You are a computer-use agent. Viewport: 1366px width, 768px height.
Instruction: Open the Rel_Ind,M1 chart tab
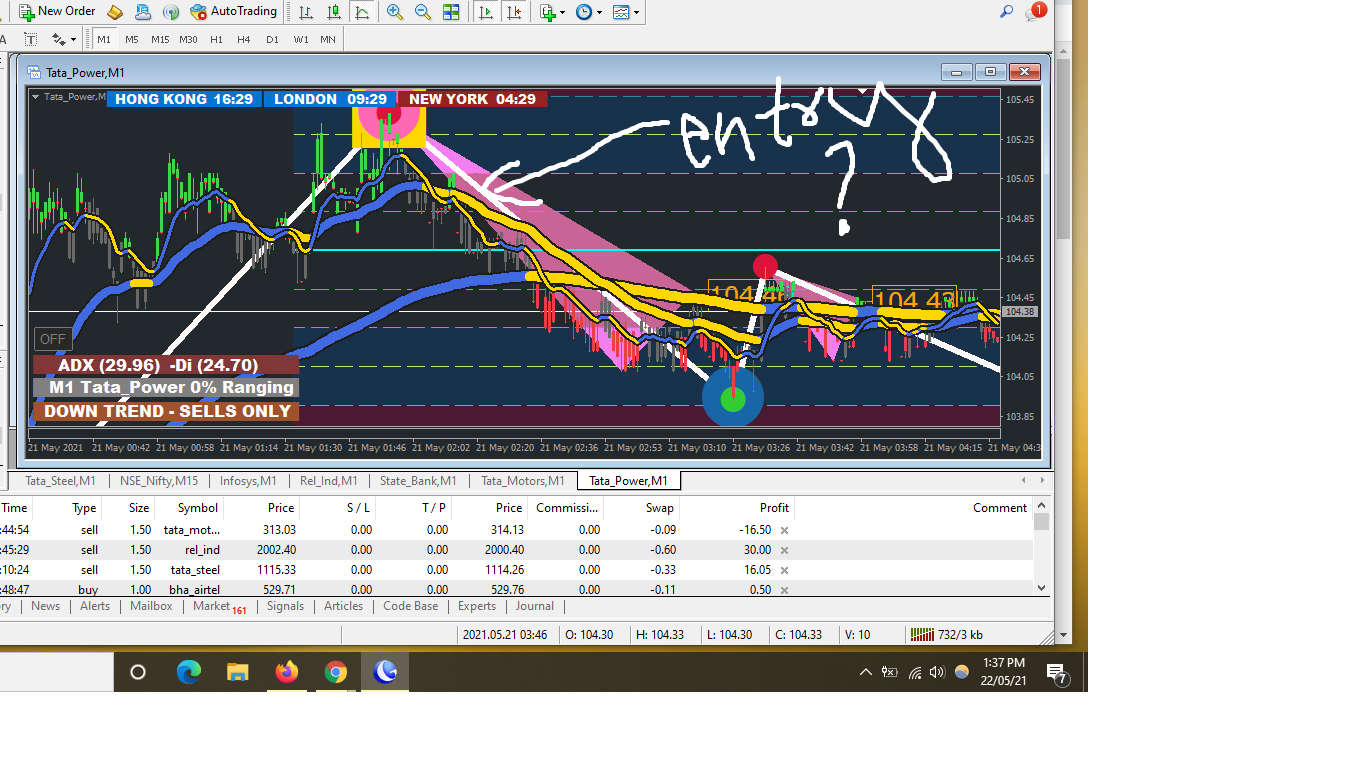point(328,481)
